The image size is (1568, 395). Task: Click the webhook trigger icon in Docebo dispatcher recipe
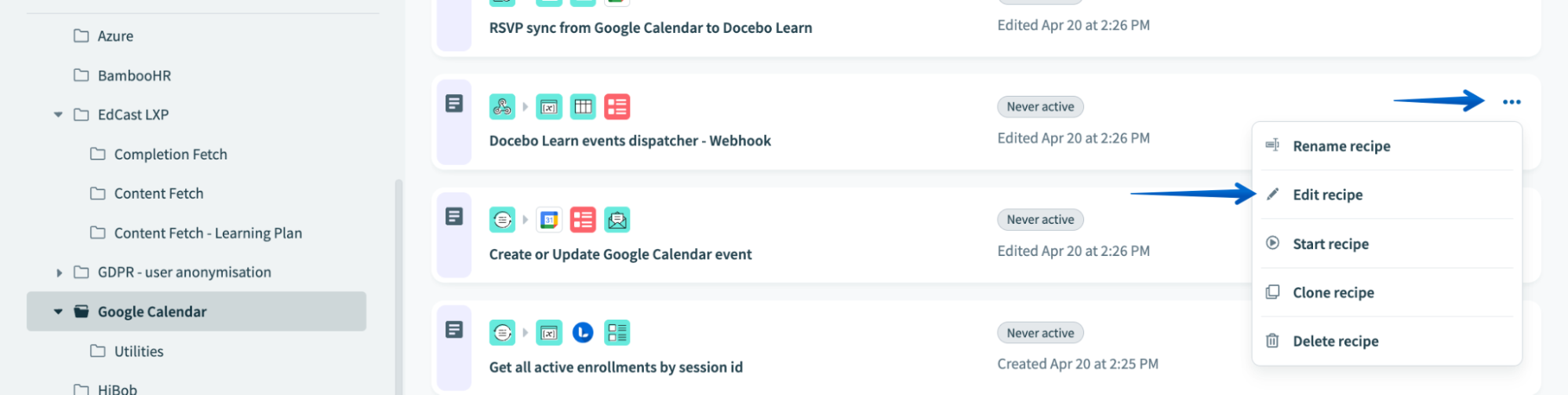(502, 107)
